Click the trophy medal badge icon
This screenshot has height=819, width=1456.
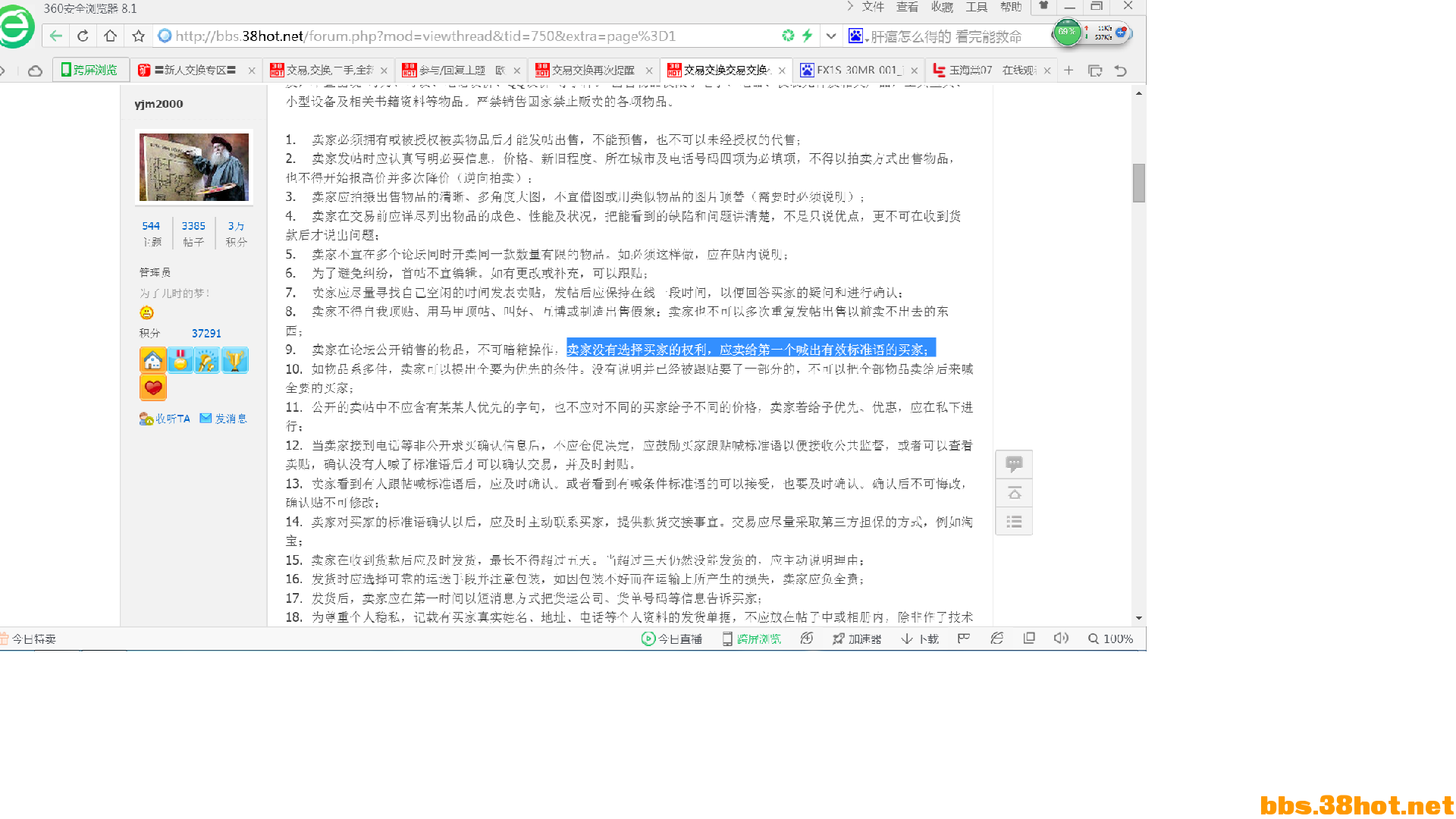click(235, 360)
